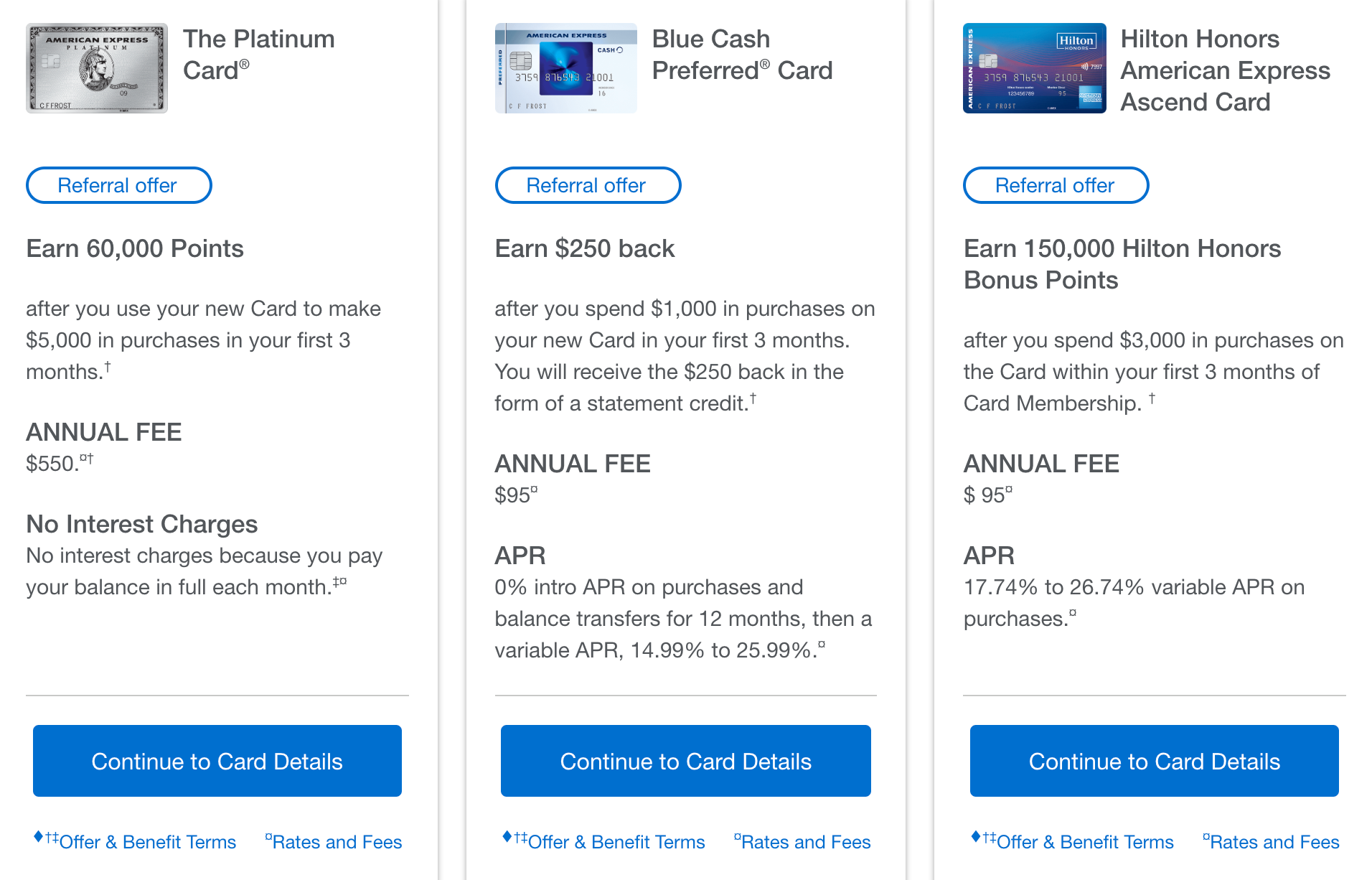Click the Platinum Card image
Image resolution: width=1372 pixels, height=880 pixels.
[x=97, y=68]
